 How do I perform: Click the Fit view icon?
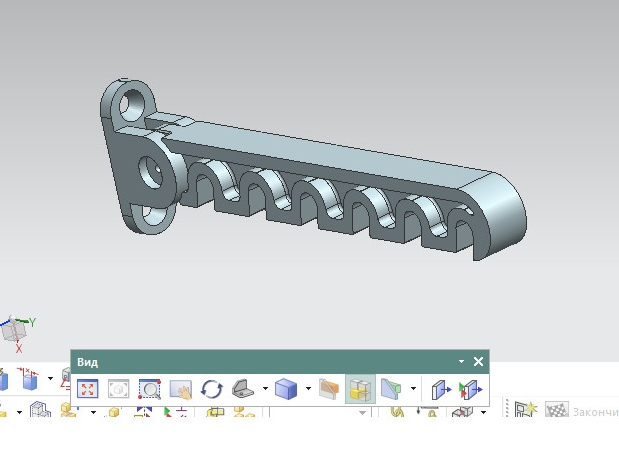pos(87,389)
